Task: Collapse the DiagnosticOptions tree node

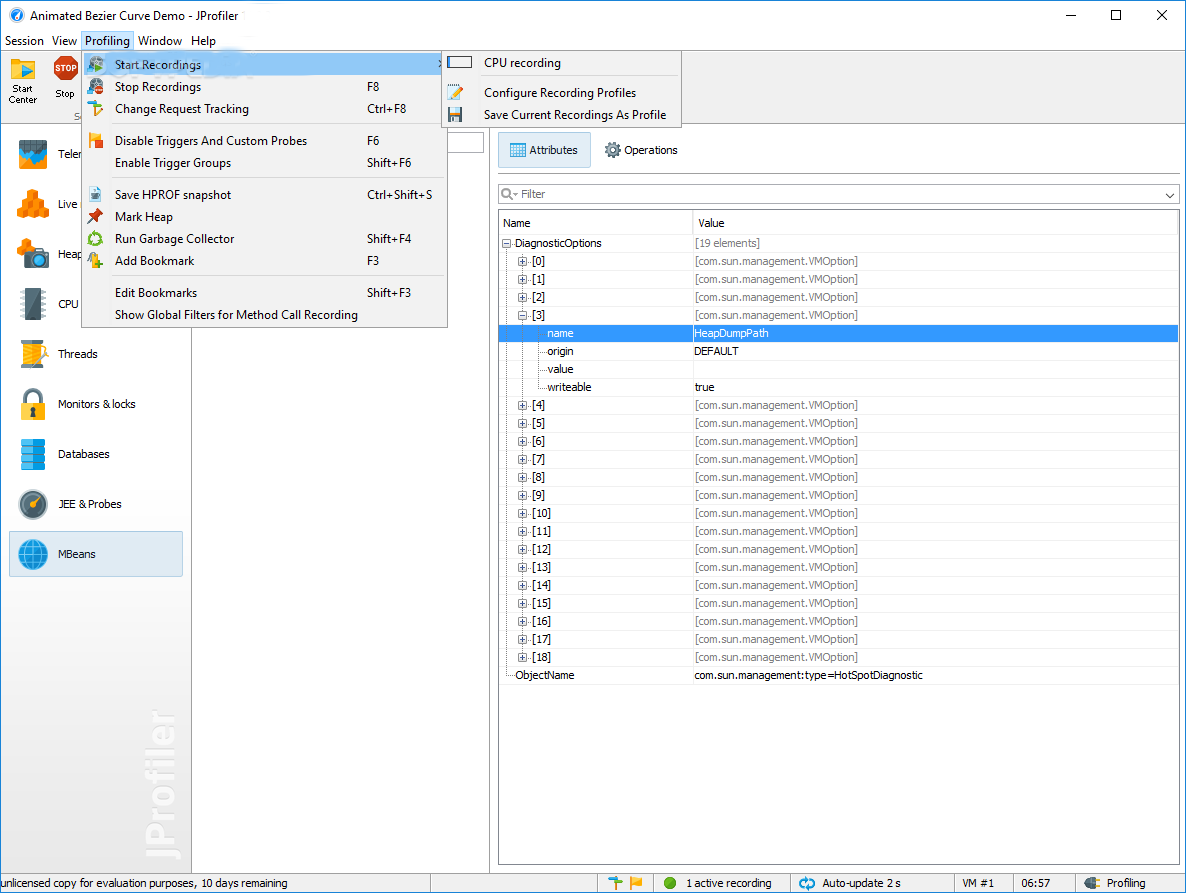Action: 507,243
